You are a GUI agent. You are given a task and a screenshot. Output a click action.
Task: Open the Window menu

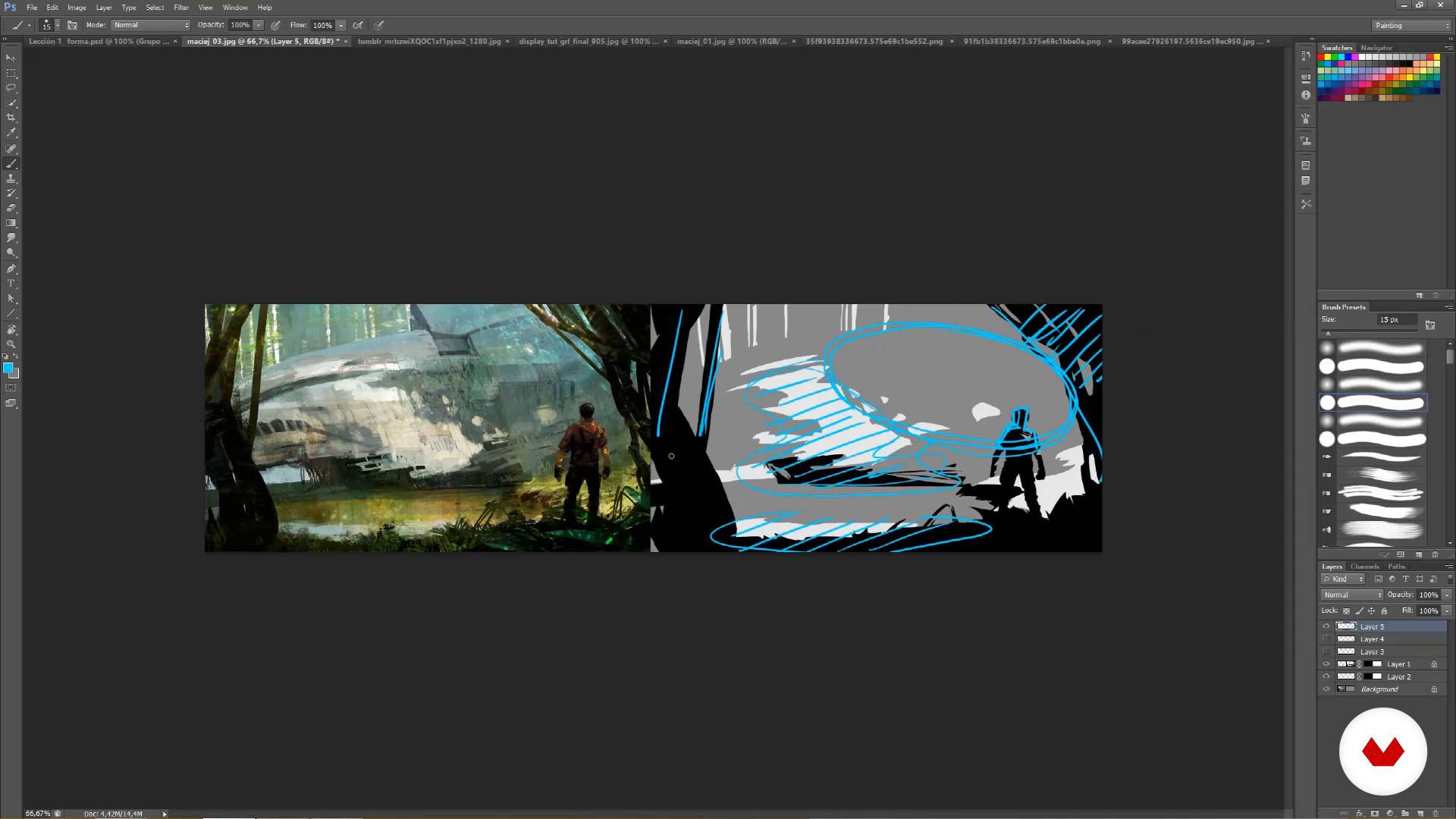[x=235, y=8]
